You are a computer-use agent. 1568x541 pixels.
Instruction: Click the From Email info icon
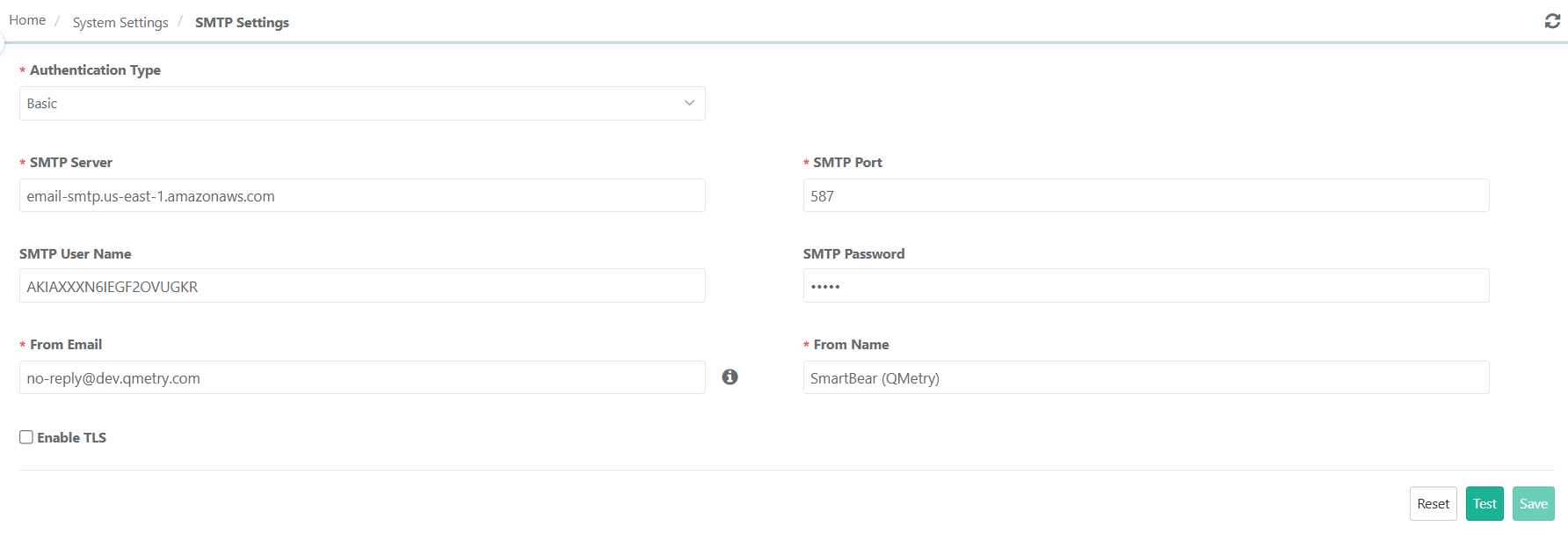pos(730,377)
